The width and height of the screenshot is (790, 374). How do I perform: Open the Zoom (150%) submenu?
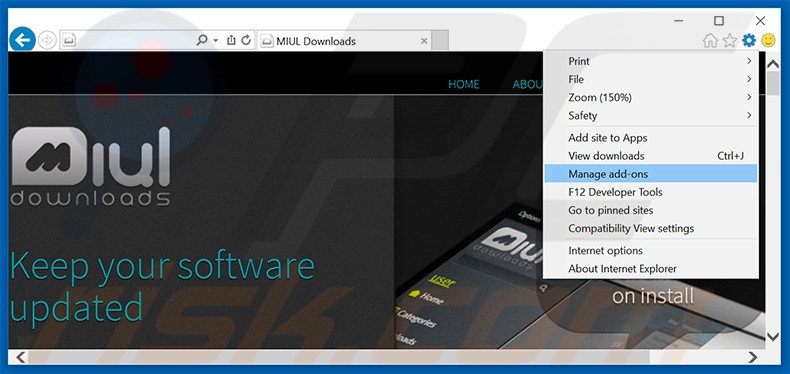coord(651,97)
